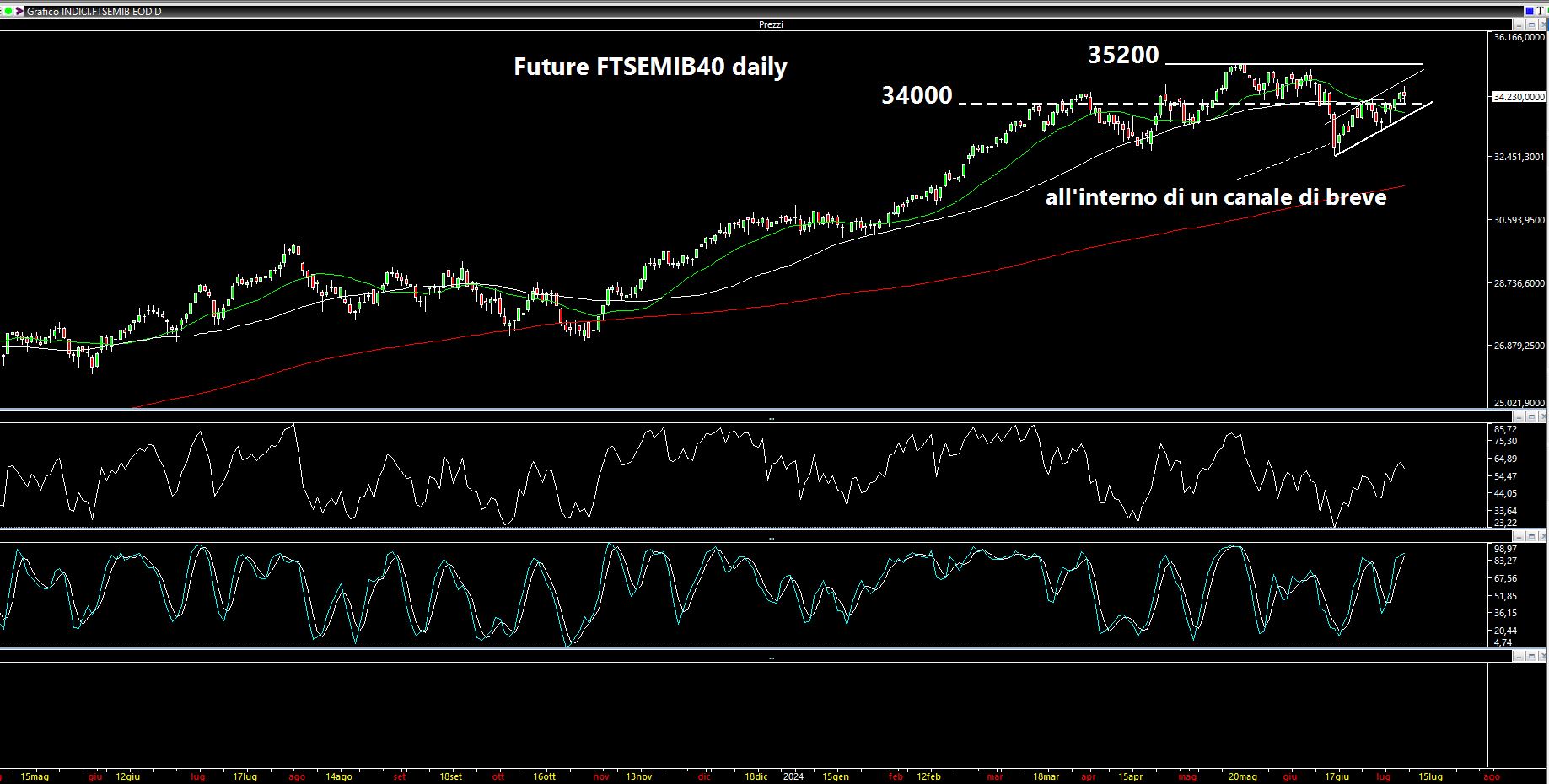
Task: Click the 17lug date on time axis
Action: coord(245,776)
